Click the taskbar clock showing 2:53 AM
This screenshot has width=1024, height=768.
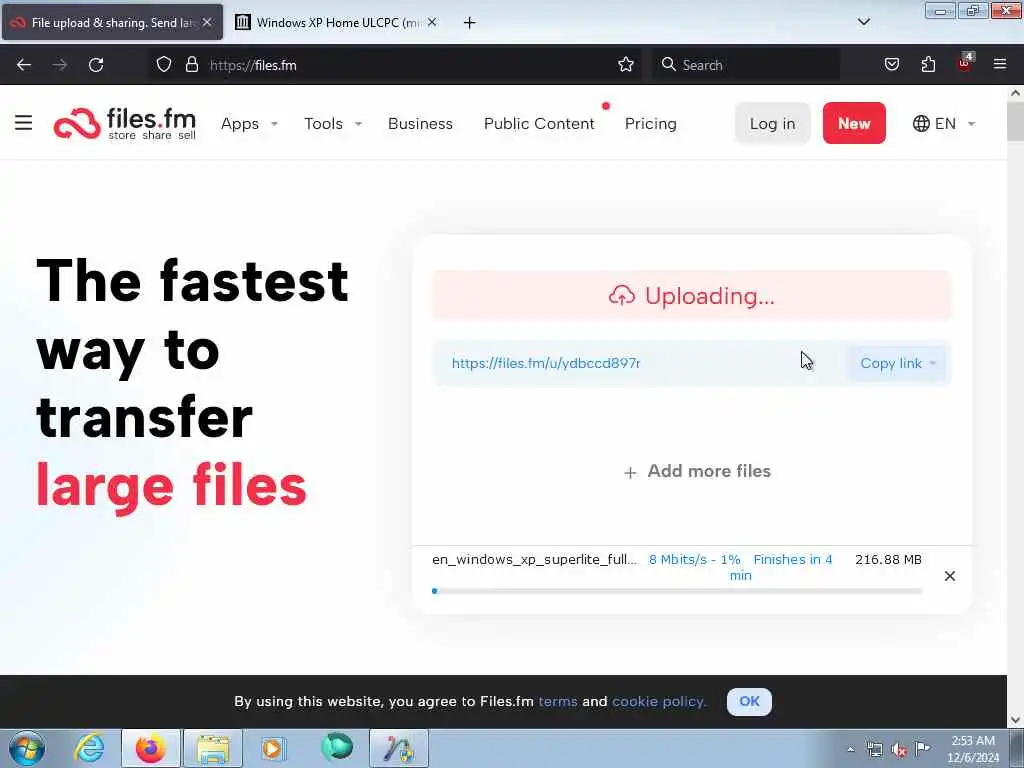pos(973,749)
